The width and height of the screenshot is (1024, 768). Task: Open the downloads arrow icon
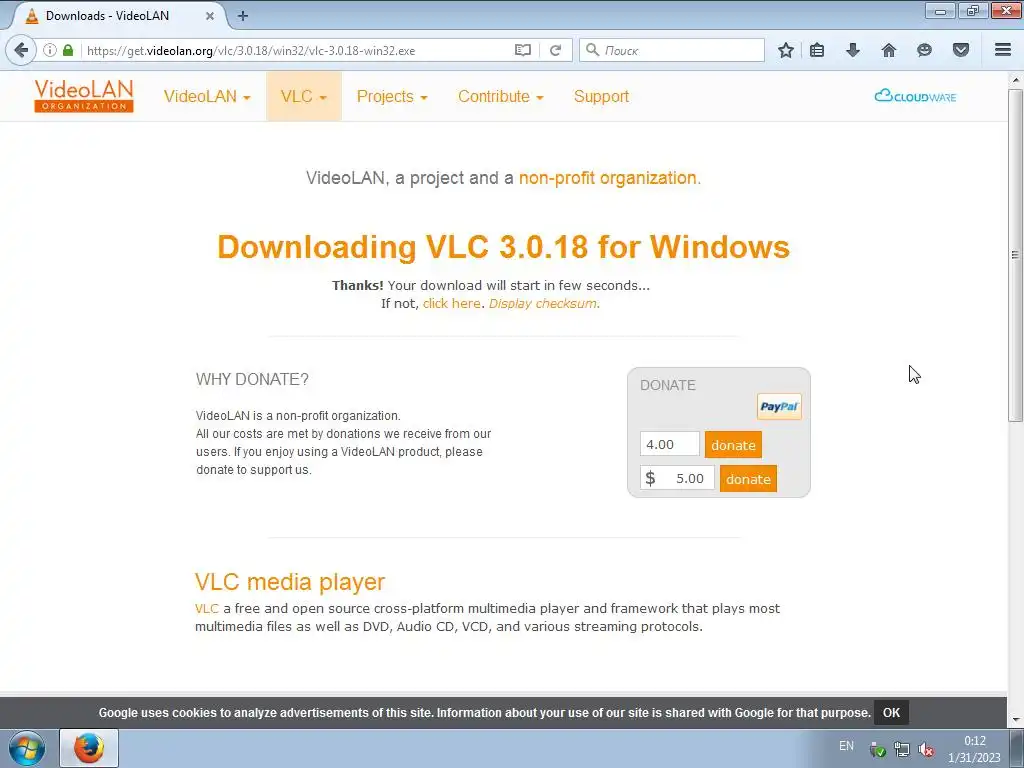pyautogui.click(x=853, y=50)
